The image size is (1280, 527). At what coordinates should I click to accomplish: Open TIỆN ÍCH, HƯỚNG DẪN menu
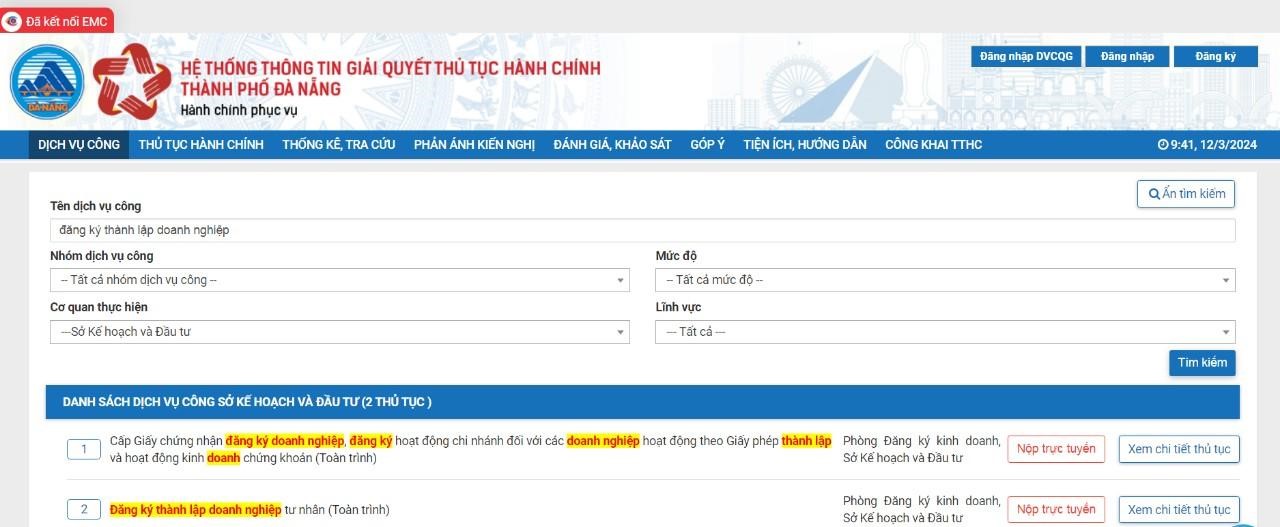tap(805, 145)
